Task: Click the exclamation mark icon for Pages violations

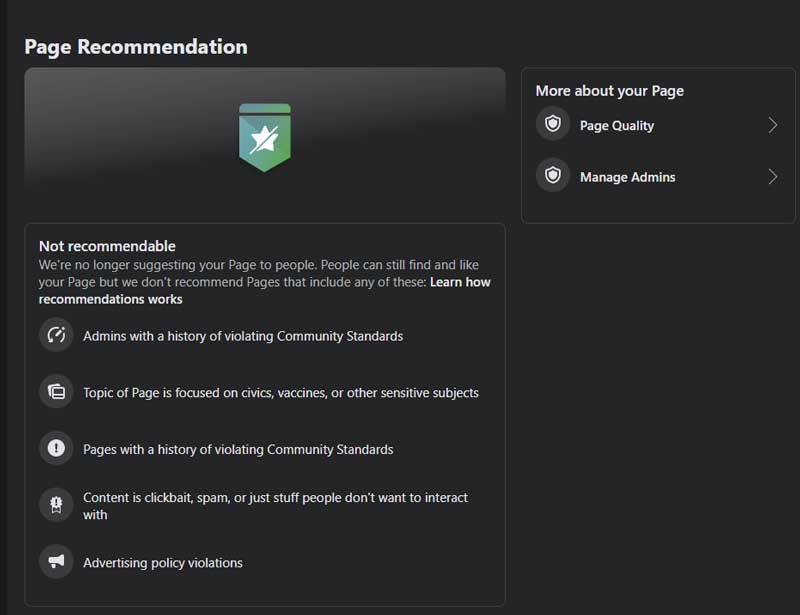Action: tap(56, 449)
